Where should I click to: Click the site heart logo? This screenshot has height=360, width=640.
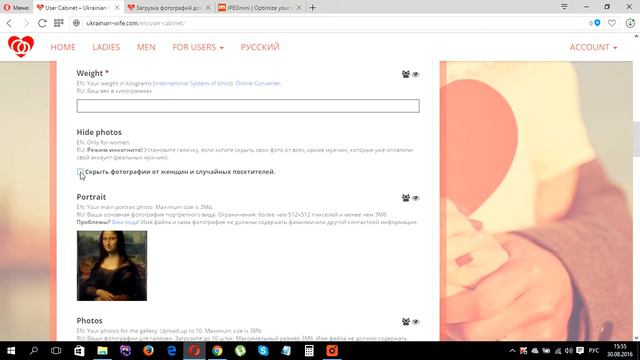21,47
